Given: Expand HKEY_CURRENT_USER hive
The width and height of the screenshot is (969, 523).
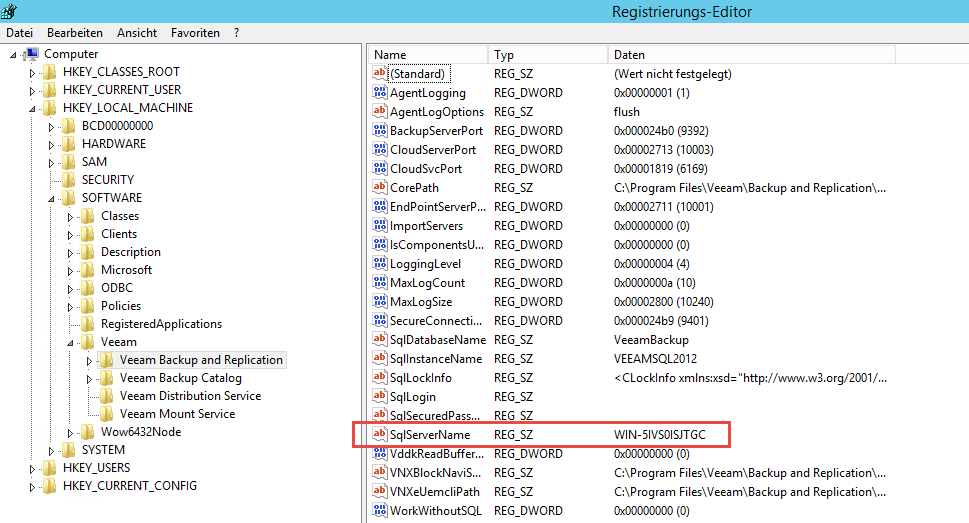Looking at the screenshot, I should coord(32,91).
